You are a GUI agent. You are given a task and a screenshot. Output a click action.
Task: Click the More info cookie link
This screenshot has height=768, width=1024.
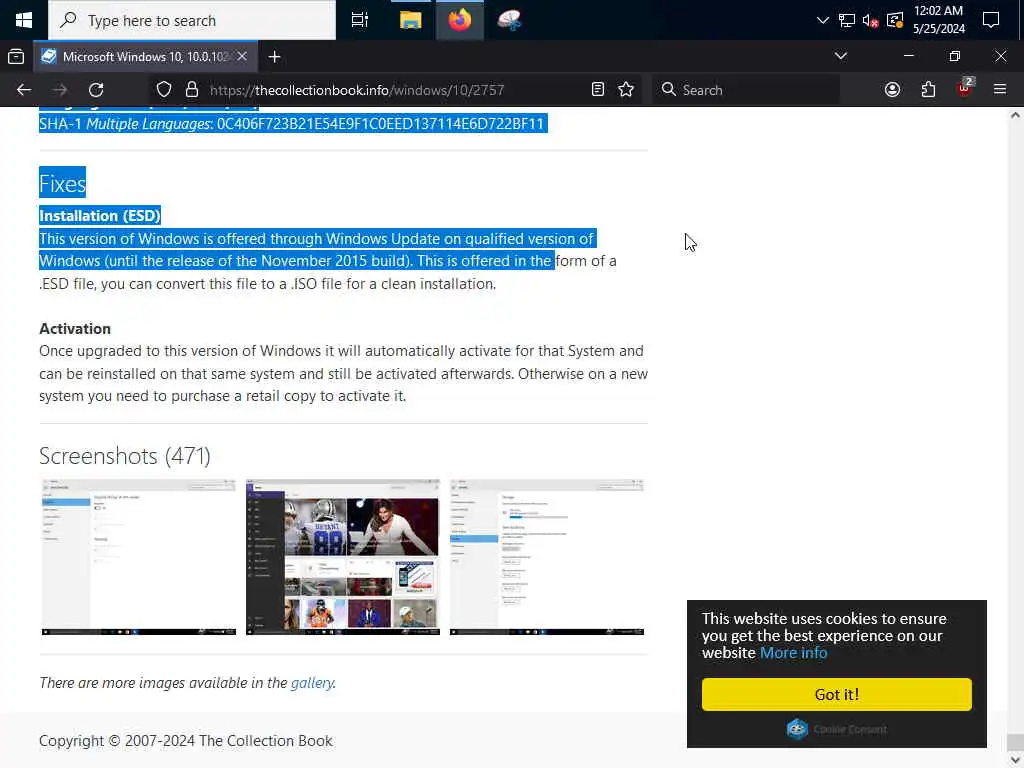tap(793, 652)
